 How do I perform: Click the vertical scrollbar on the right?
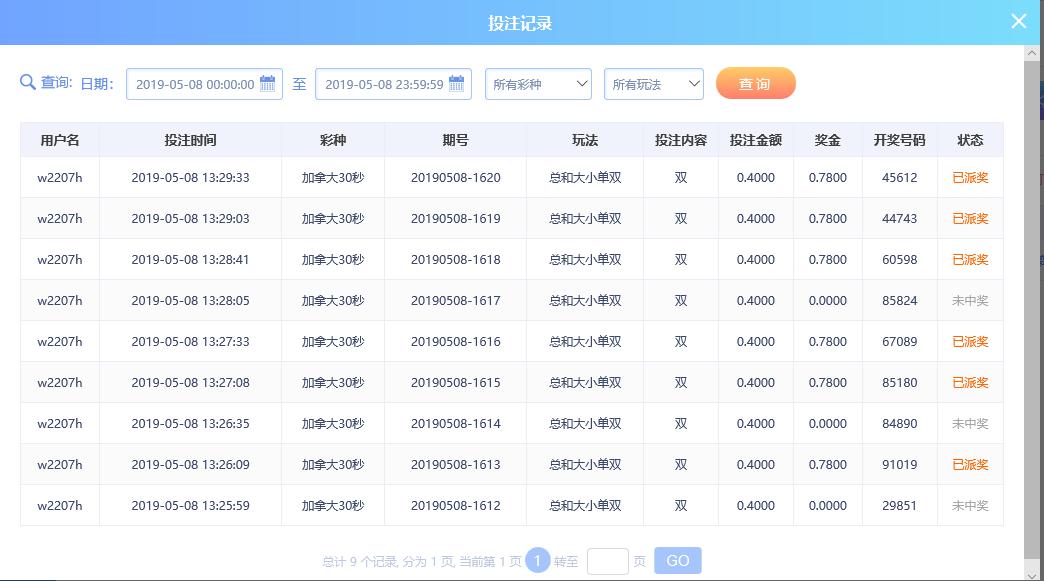(x=1033, y=300)
